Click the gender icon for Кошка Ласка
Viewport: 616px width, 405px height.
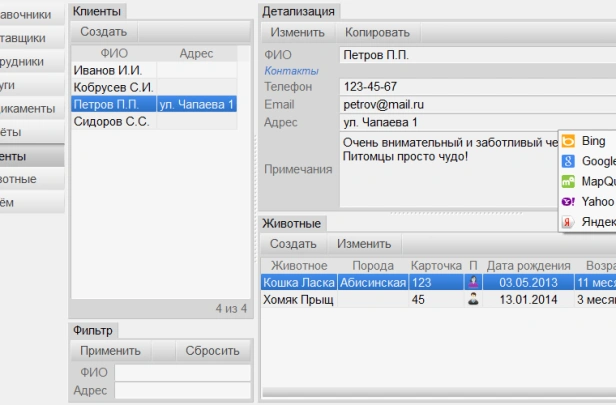click(473, 283)
